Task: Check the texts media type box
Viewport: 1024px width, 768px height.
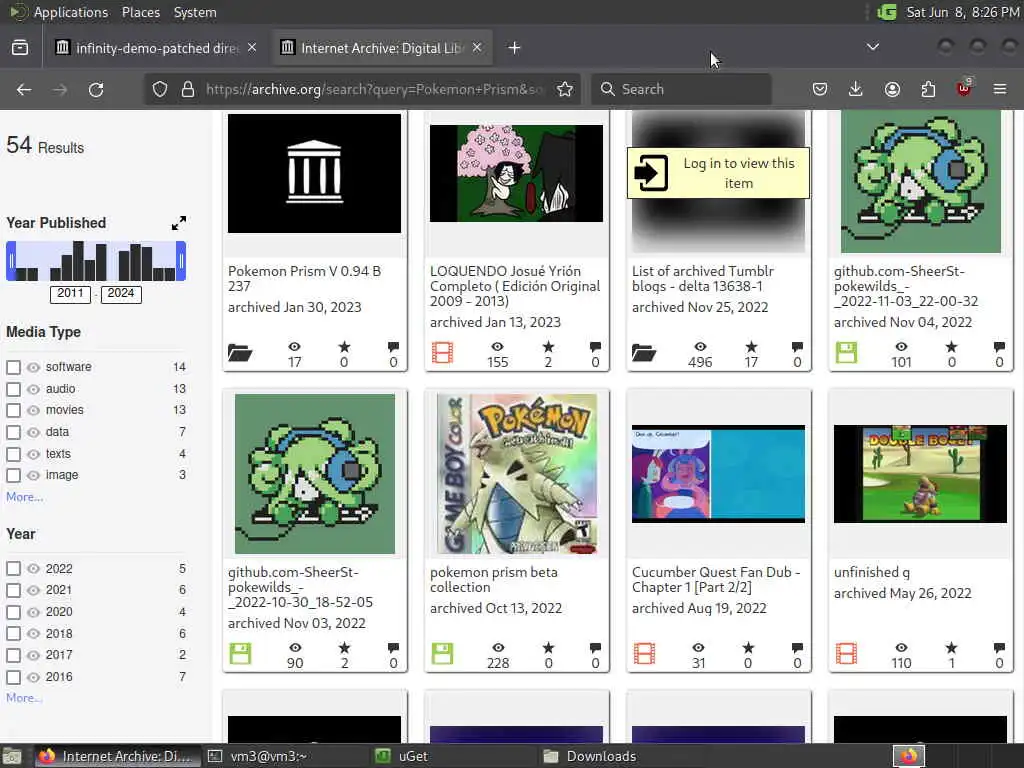Action: coord(13,454)
